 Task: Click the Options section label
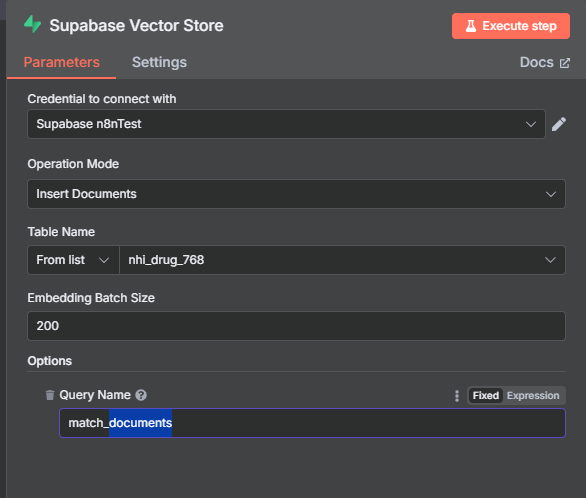click(x=50, y=361)
